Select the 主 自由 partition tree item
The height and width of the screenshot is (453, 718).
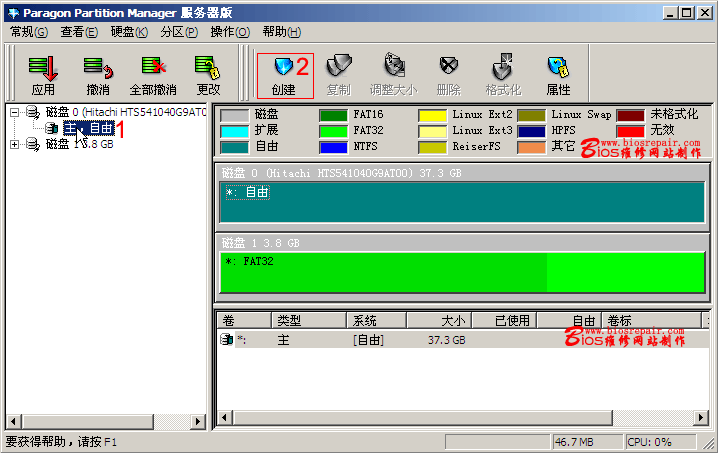coord(88,128)
